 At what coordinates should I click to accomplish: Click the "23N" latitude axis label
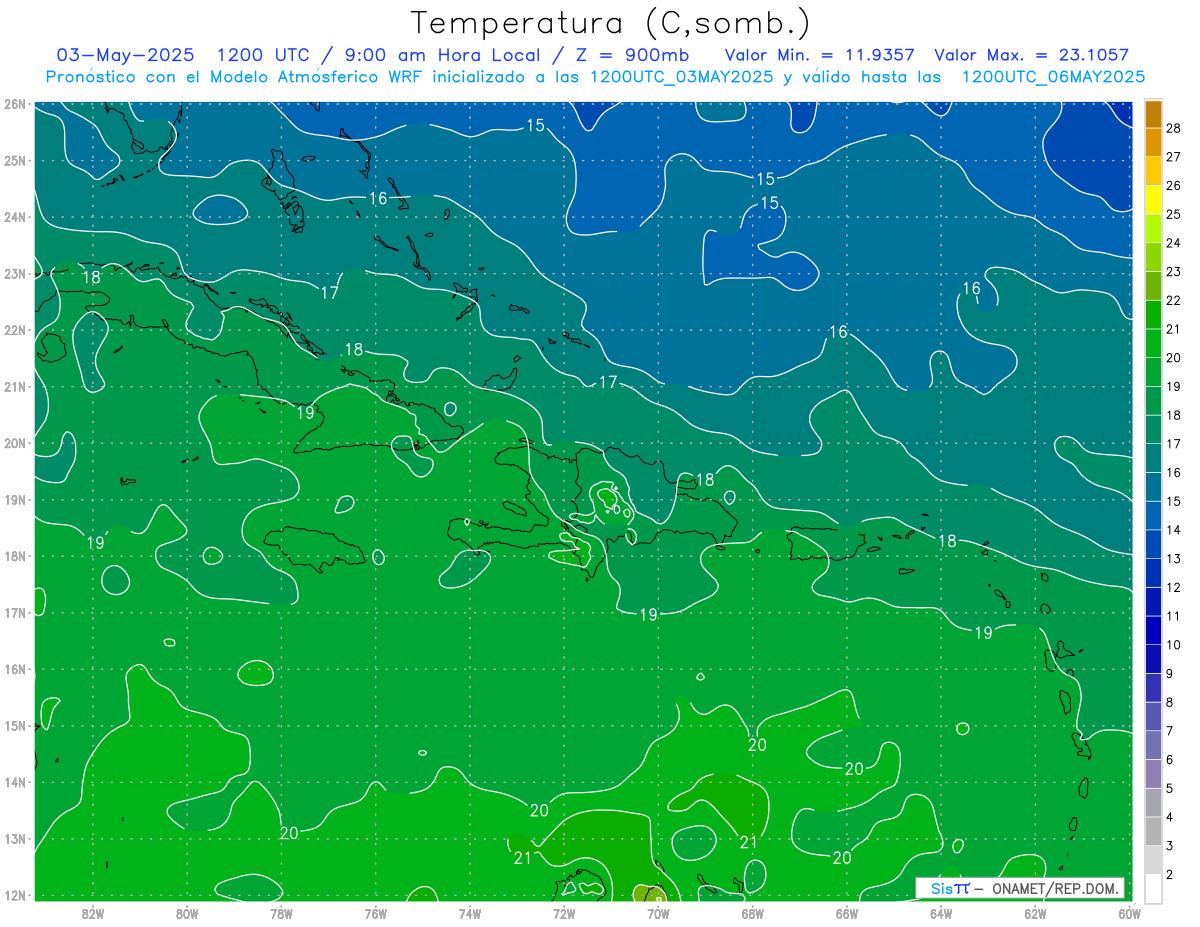tap(15, 273)
